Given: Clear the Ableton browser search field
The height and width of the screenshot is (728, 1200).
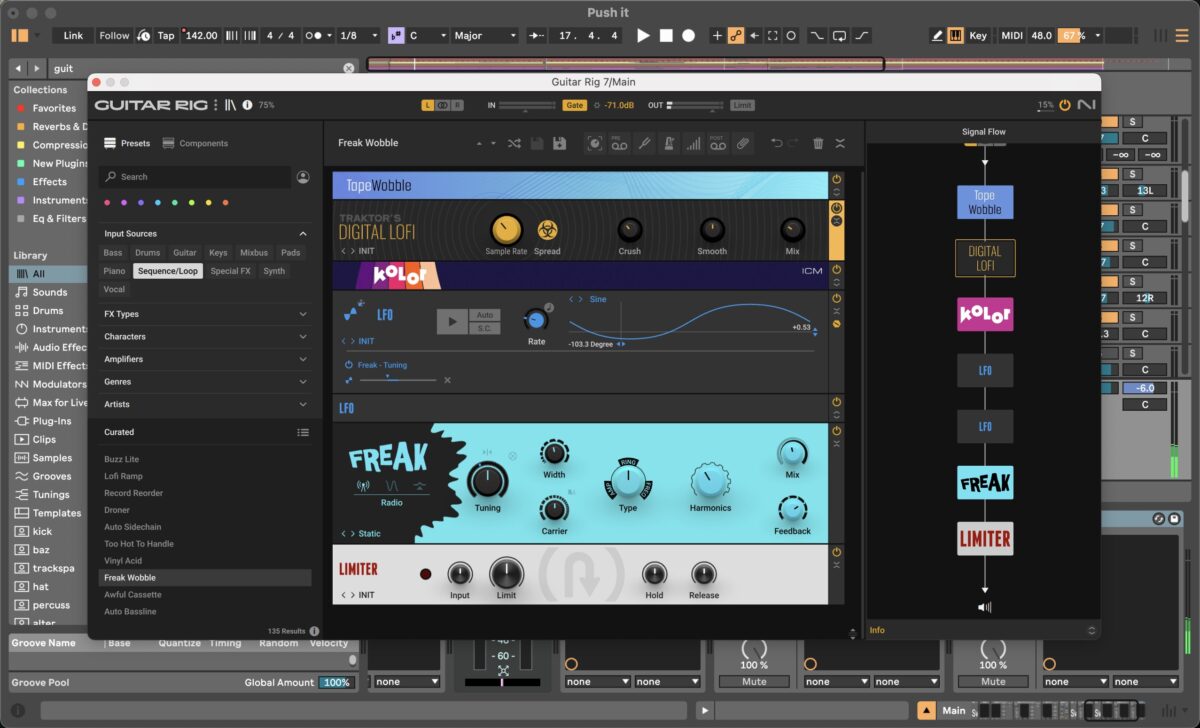Looking at the screenshot, I should [349, 68].
